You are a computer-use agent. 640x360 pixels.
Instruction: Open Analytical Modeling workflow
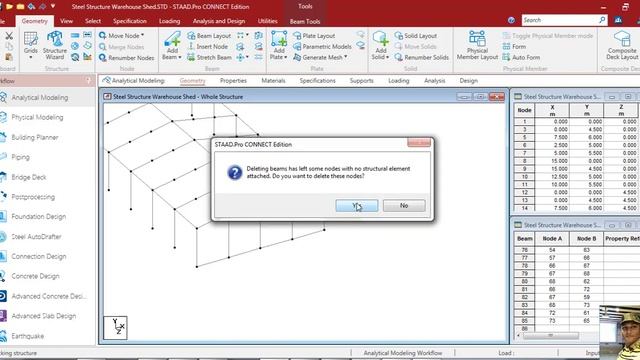click(40, 98)
